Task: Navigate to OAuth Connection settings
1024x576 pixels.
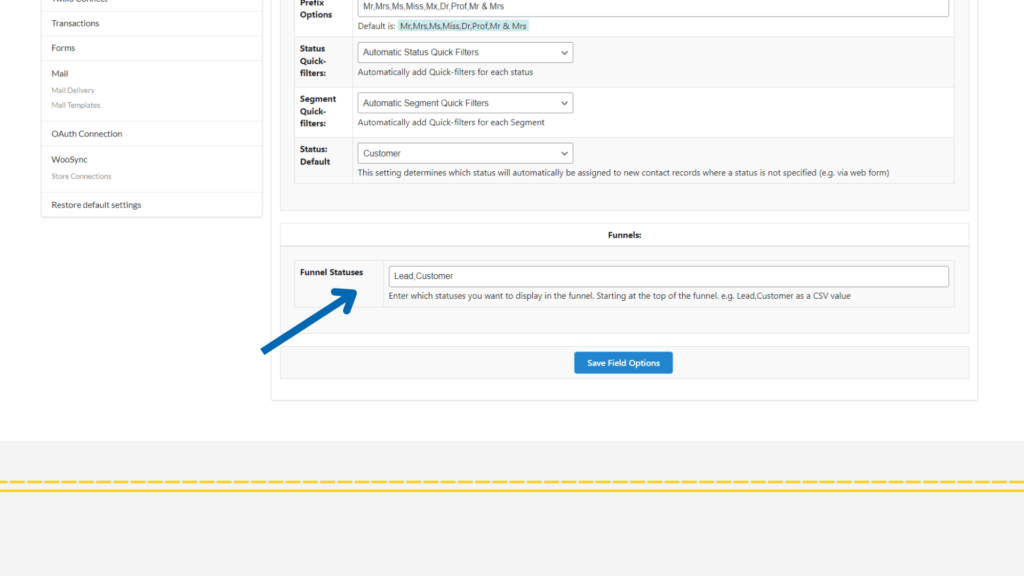Action: pyautogui.click(x=87, y=134)
